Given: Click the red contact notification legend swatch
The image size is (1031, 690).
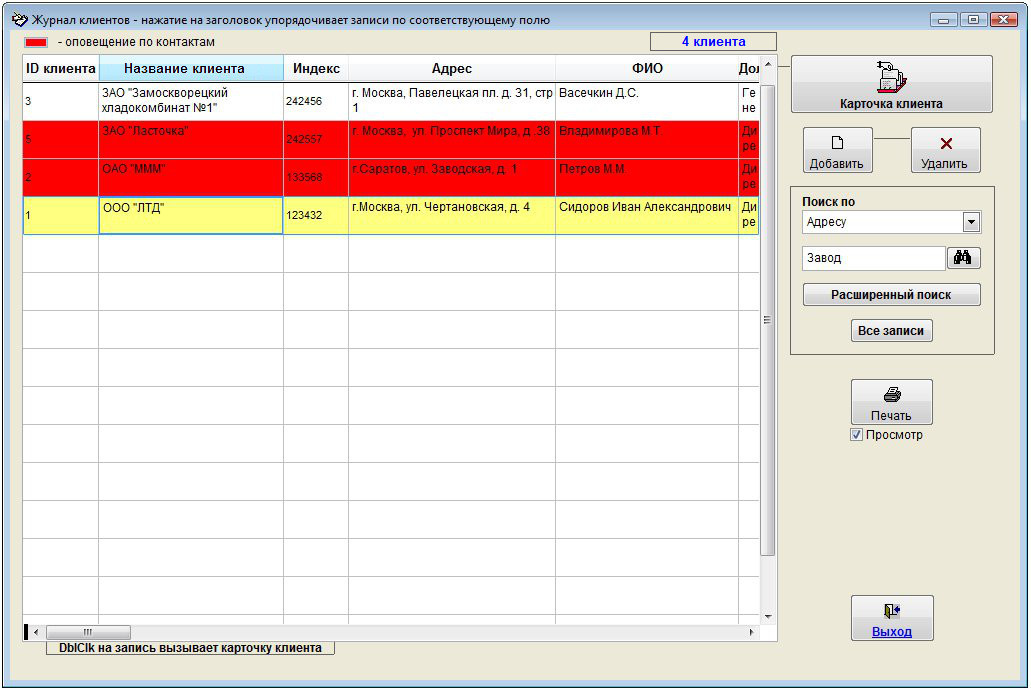Looking at the screenshot, I should coord(36,42).
